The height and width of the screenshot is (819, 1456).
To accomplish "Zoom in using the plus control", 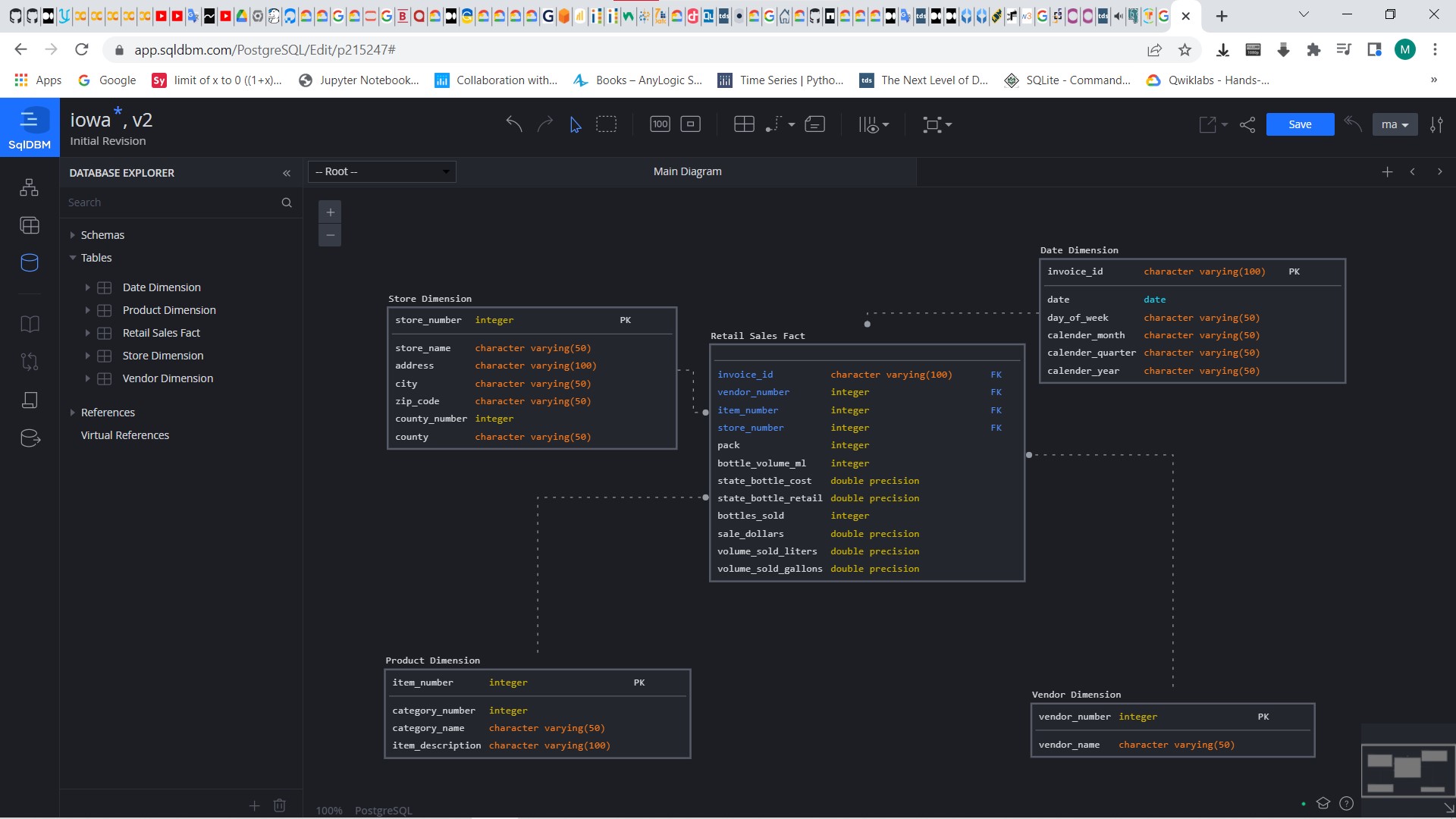I will pyautogui.click(x=330, y=212).
